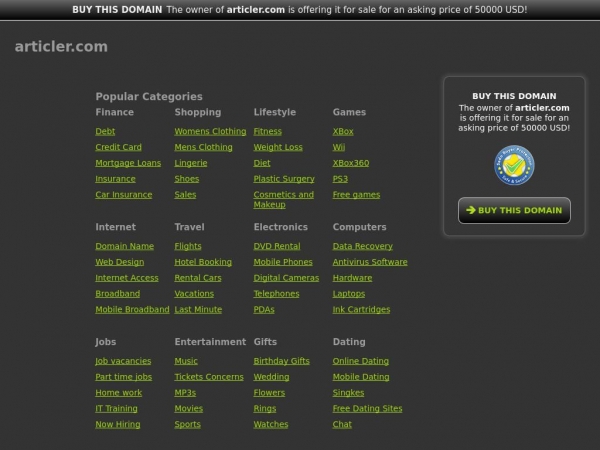600x450 pixels.
Task: Click the Sedo Buyer Protection badge
Action: point(514,165)
